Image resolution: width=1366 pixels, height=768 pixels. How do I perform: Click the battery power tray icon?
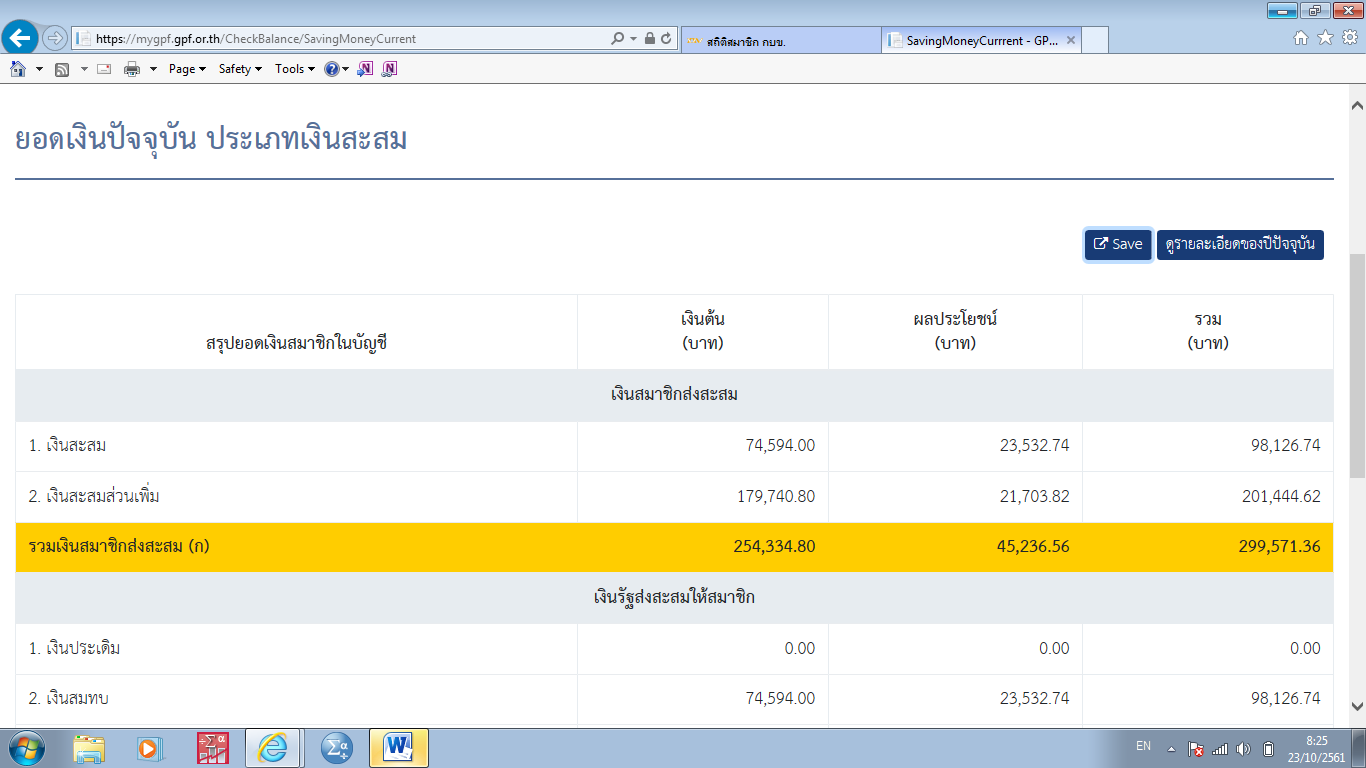1268,748
